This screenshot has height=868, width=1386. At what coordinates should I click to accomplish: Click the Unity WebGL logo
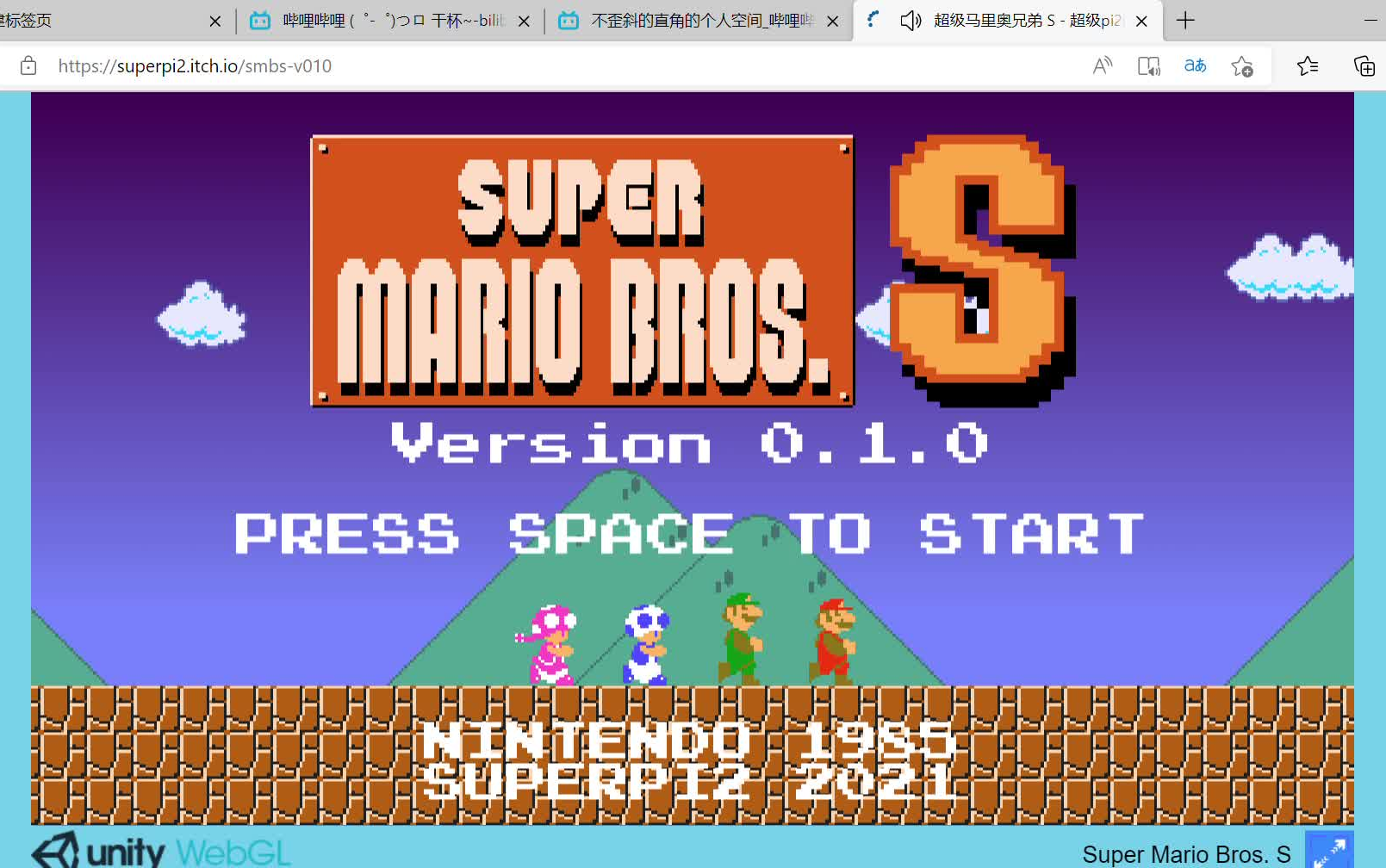[x=161, y=851]
